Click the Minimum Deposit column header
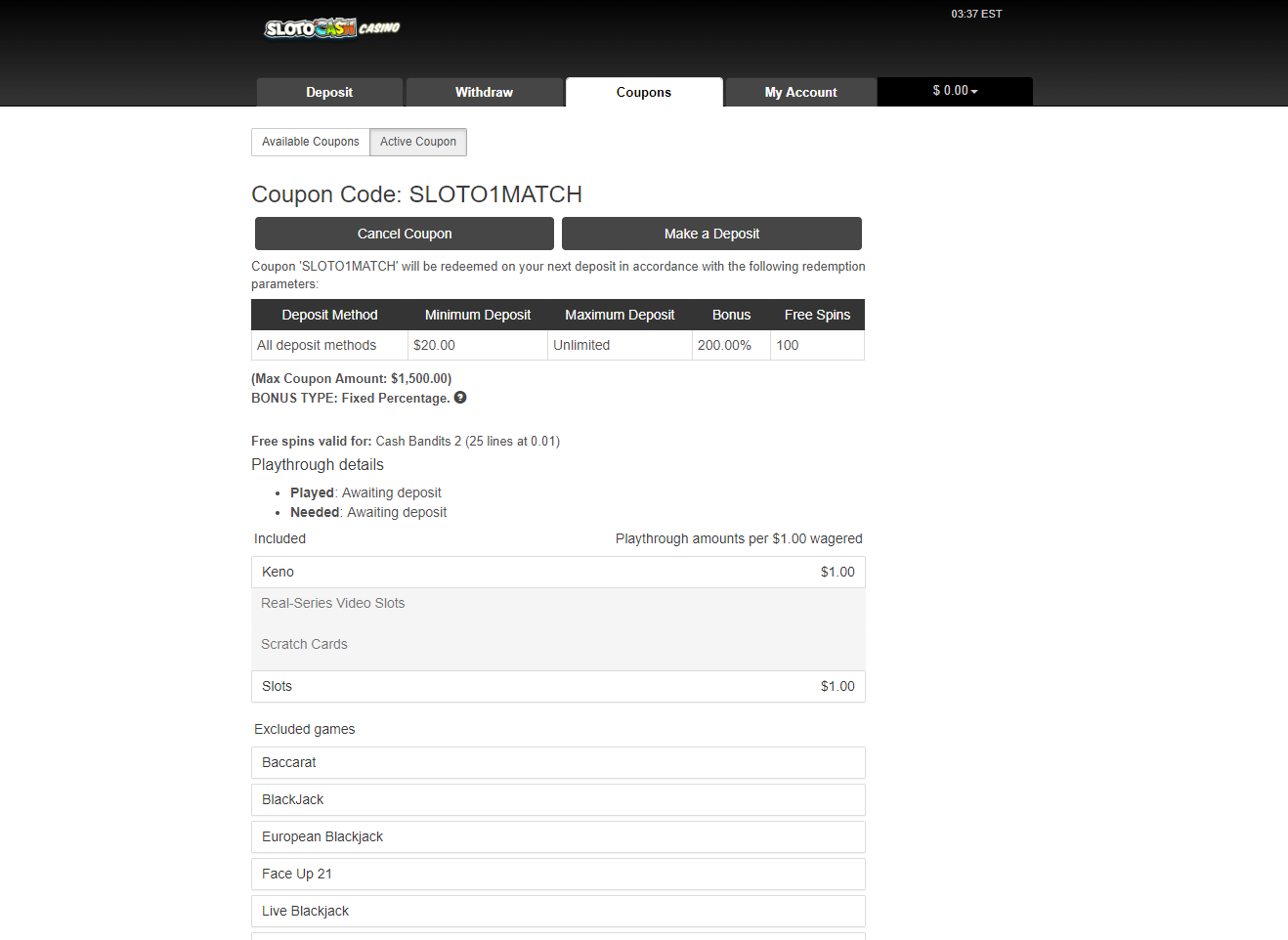The height and width of the screenshot is (940, 1288). [478, 315]
